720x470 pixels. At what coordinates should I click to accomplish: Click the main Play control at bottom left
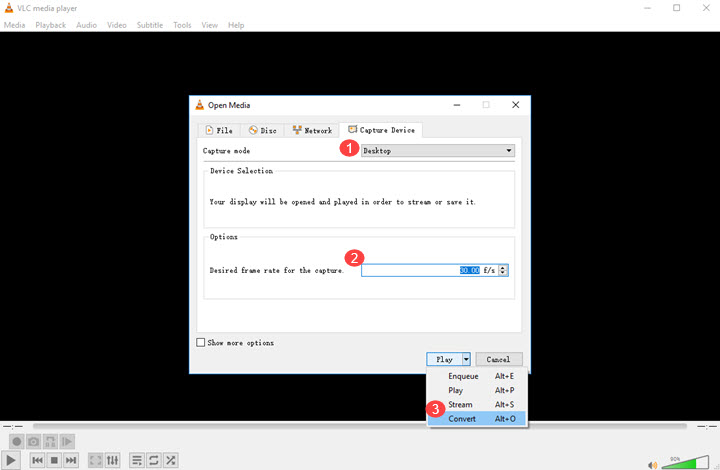coord(11,460)
